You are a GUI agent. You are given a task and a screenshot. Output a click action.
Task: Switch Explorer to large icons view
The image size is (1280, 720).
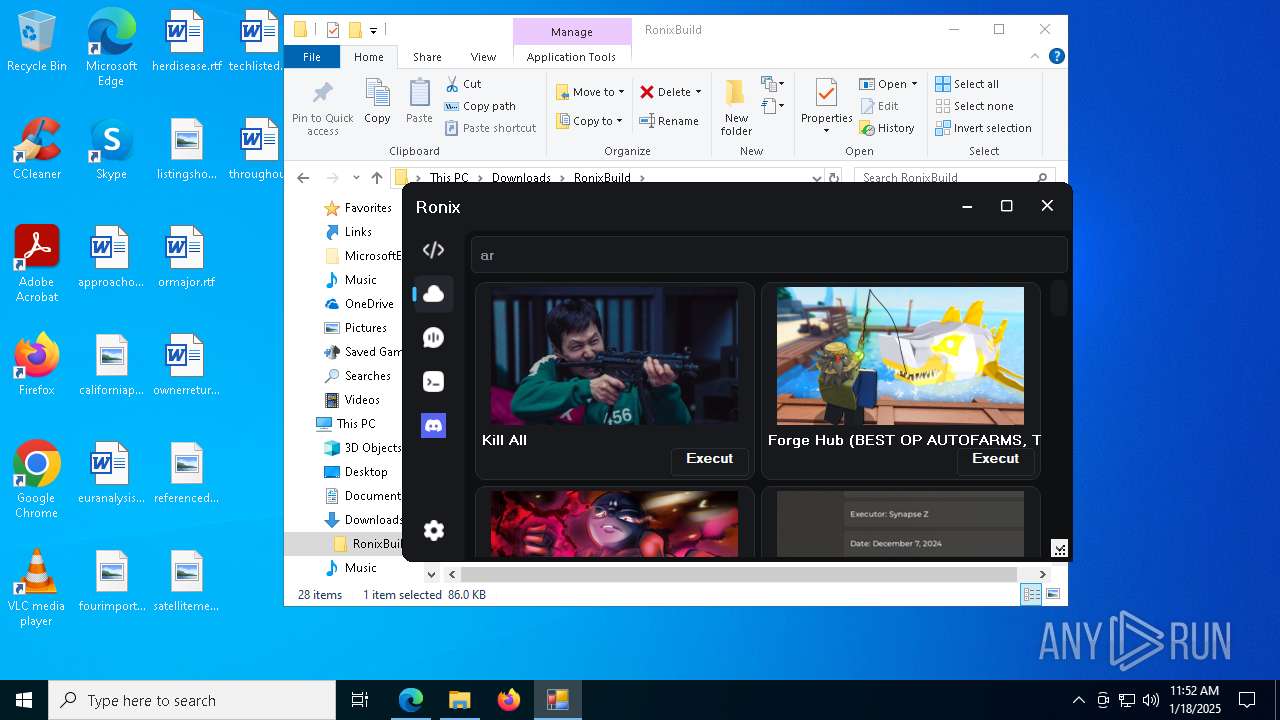click(1053, 595)
